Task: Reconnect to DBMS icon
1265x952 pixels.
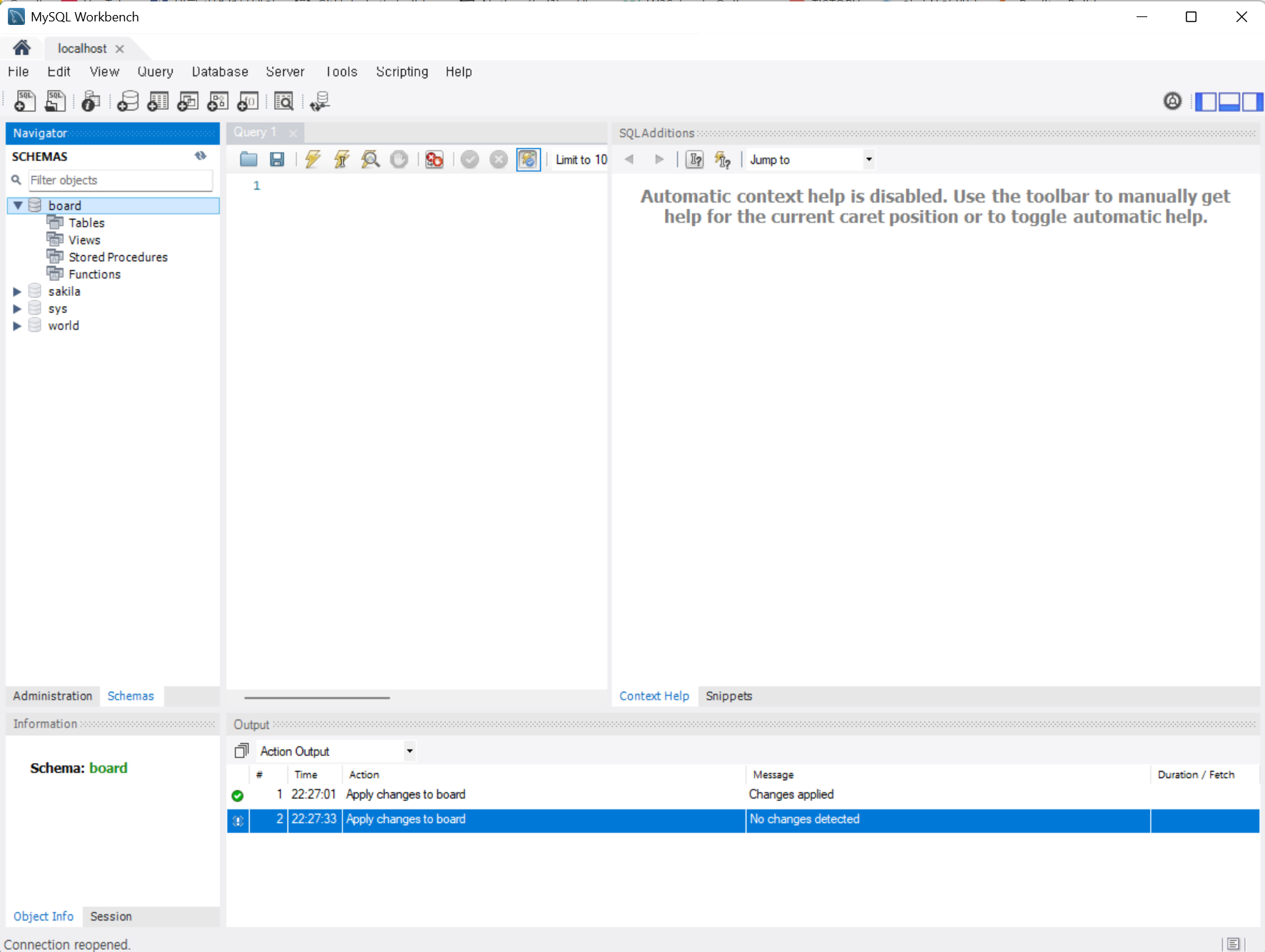Action: (x=320, y=101)
